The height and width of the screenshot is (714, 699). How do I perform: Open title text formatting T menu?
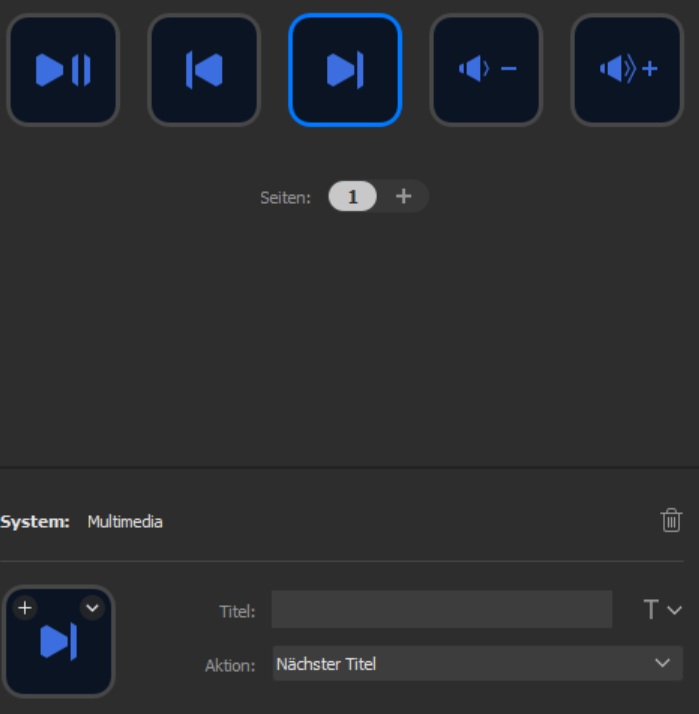[x=662, y=610]
